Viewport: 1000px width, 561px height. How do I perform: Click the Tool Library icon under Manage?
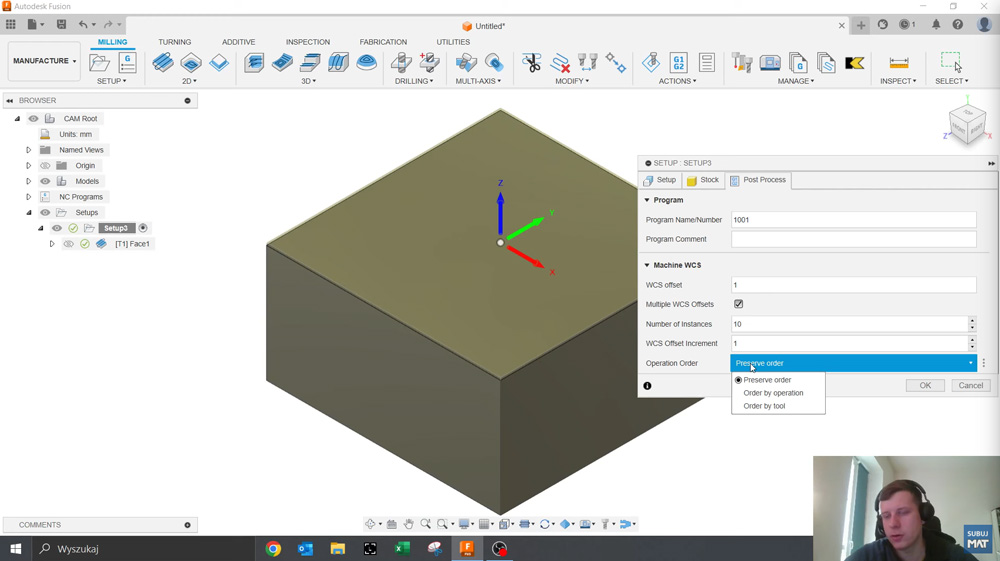click(742, 63)
